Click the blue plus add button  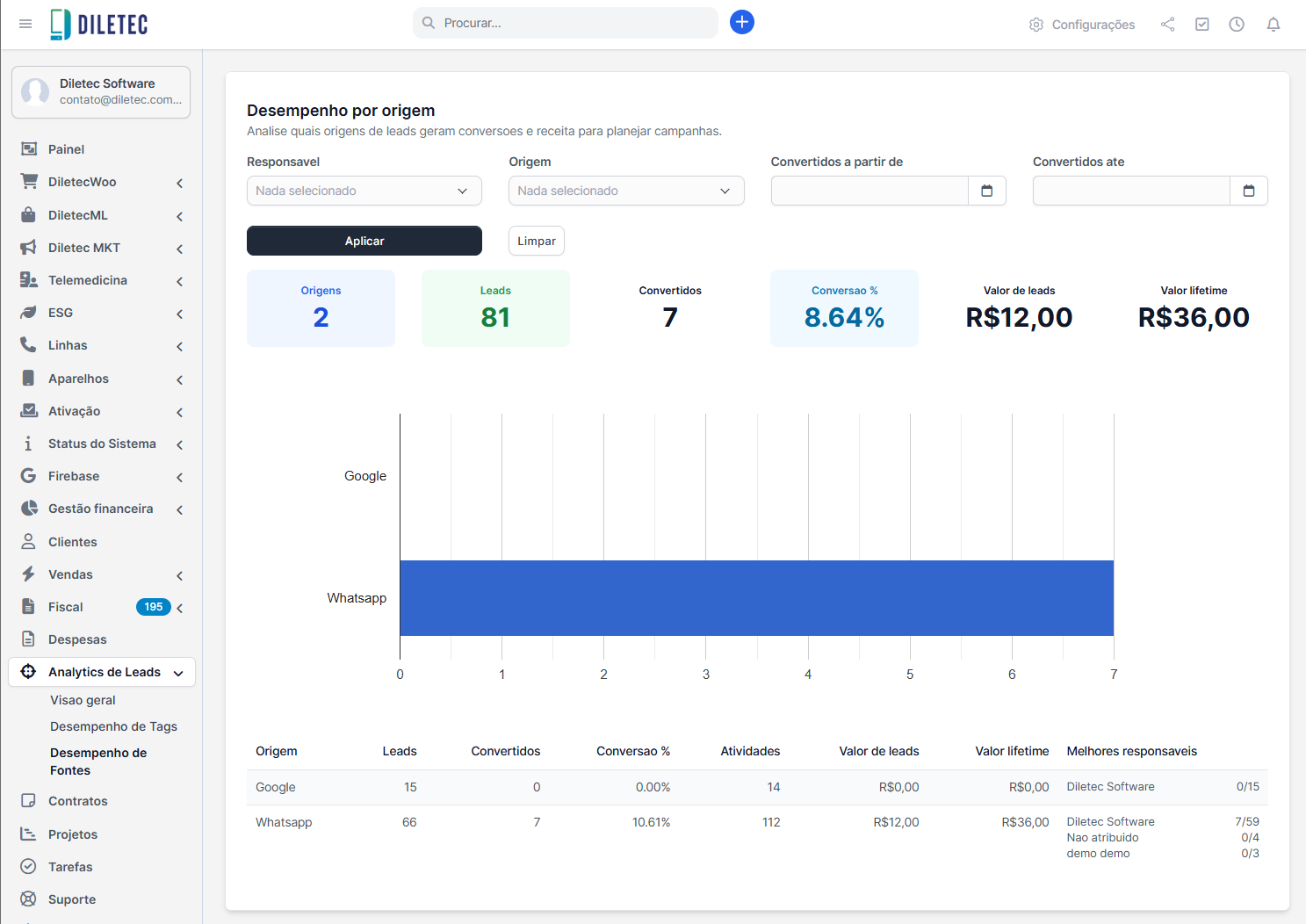(741, 22)
